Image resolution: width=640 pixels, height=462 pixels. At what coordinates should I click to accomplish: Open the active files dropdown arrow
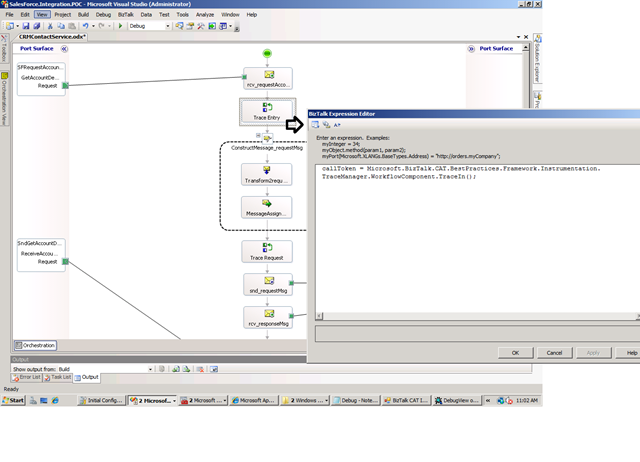pyautogui.click(x=518, y=37)
